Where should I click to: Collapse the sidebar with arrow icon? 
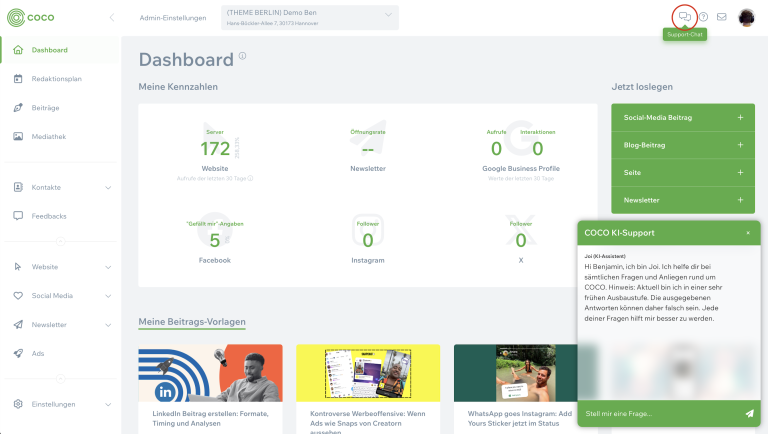pos(111,17)
